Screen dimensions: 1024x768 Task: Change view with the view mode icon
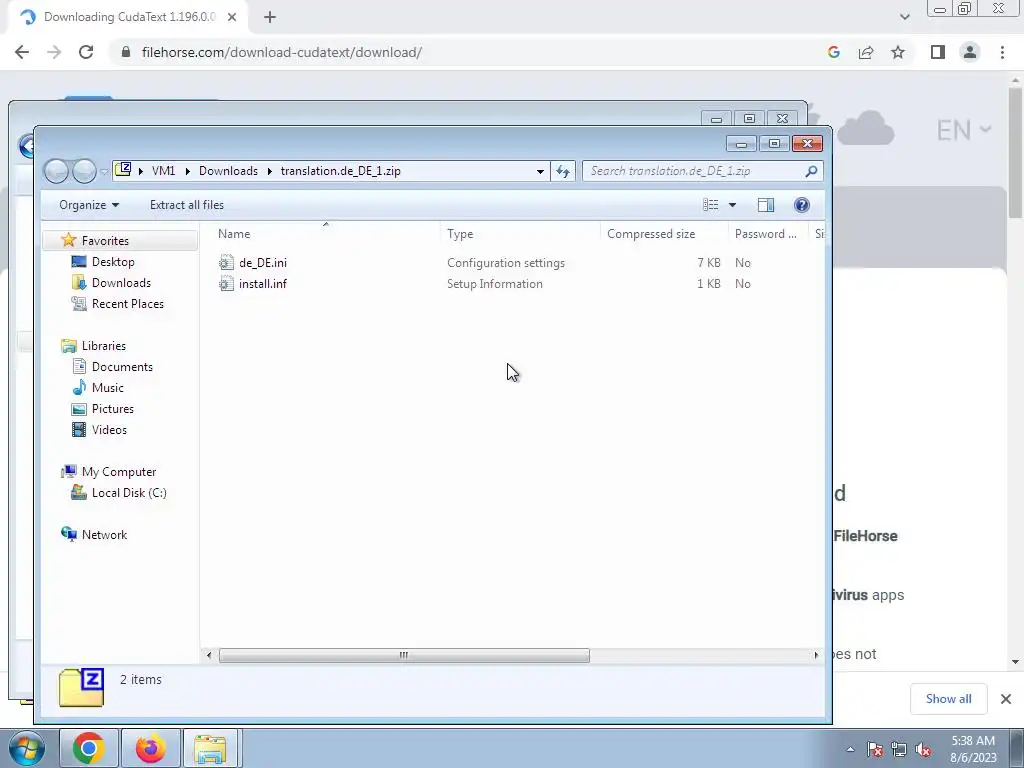[711, 205]
